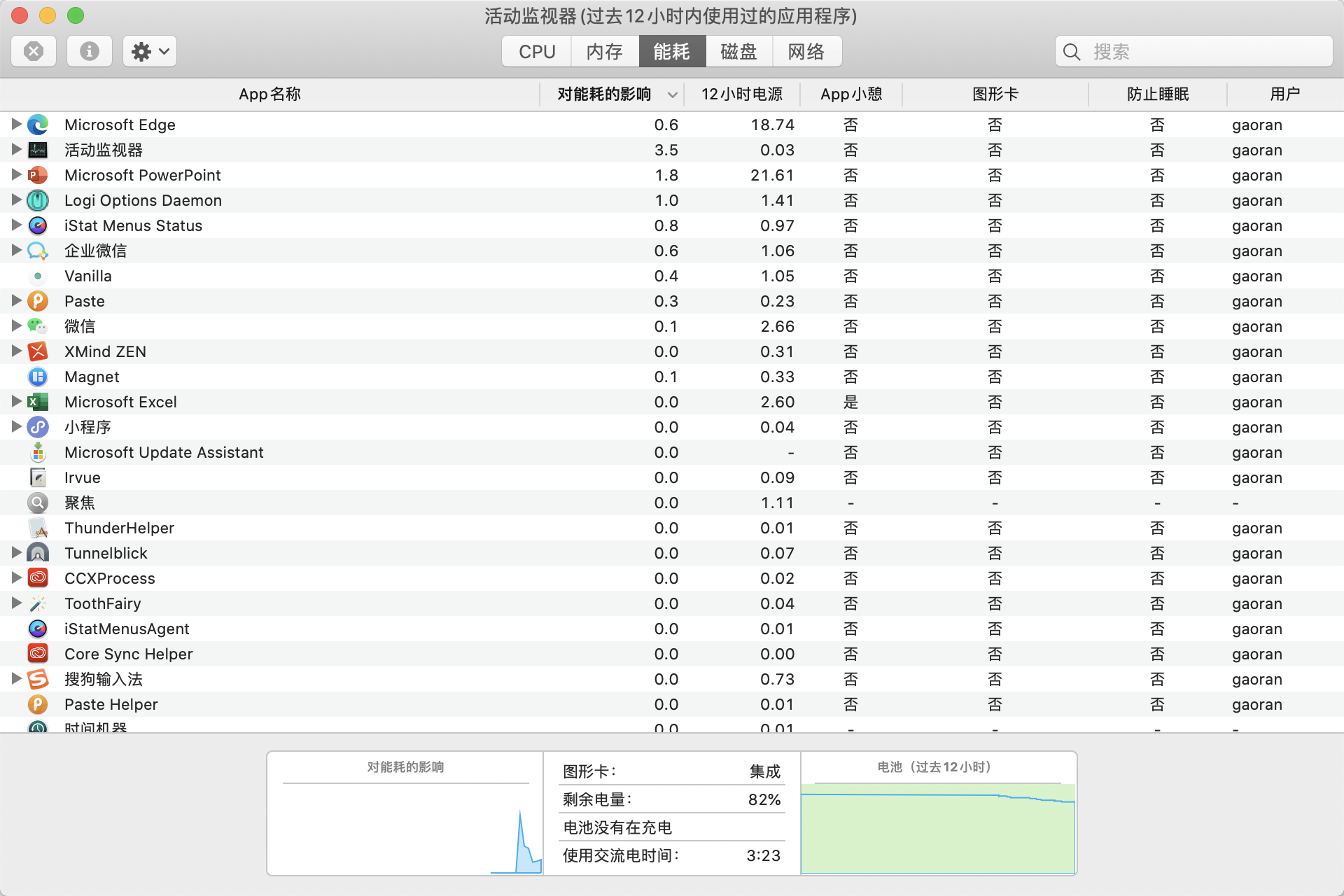Expand the 企业微信 disclosure triangle
The height and width of the screenshot is (896, 1344).
tap(16, 251)
